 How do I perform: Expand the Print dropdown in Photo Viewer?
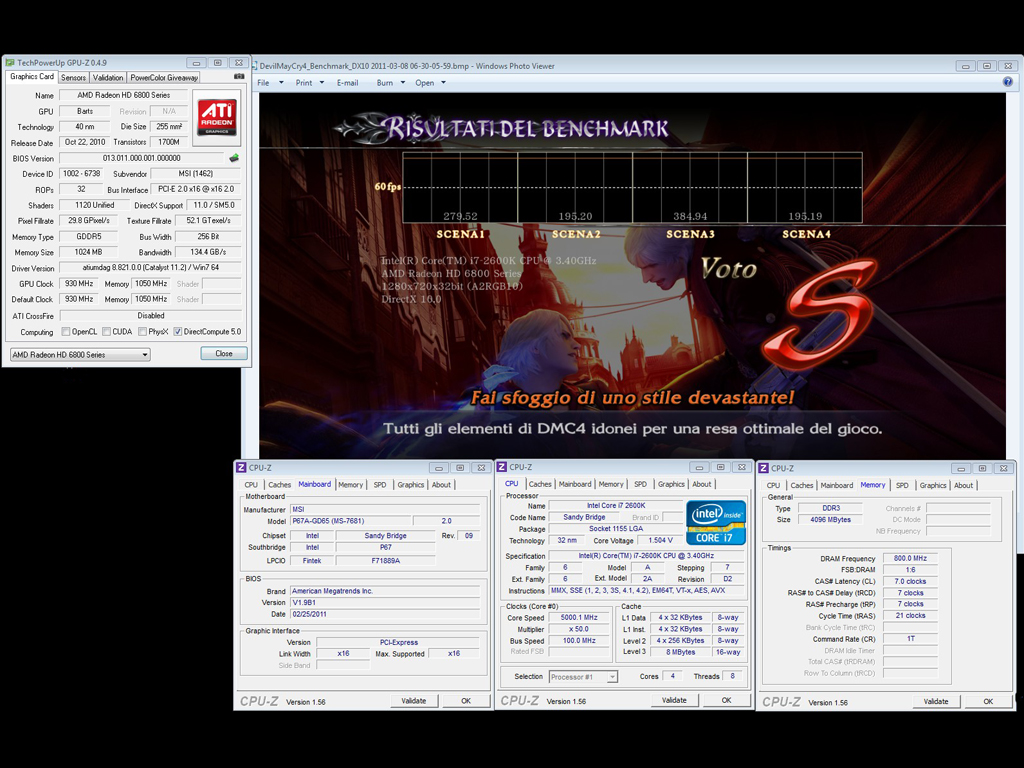click(x=321, y=83)
